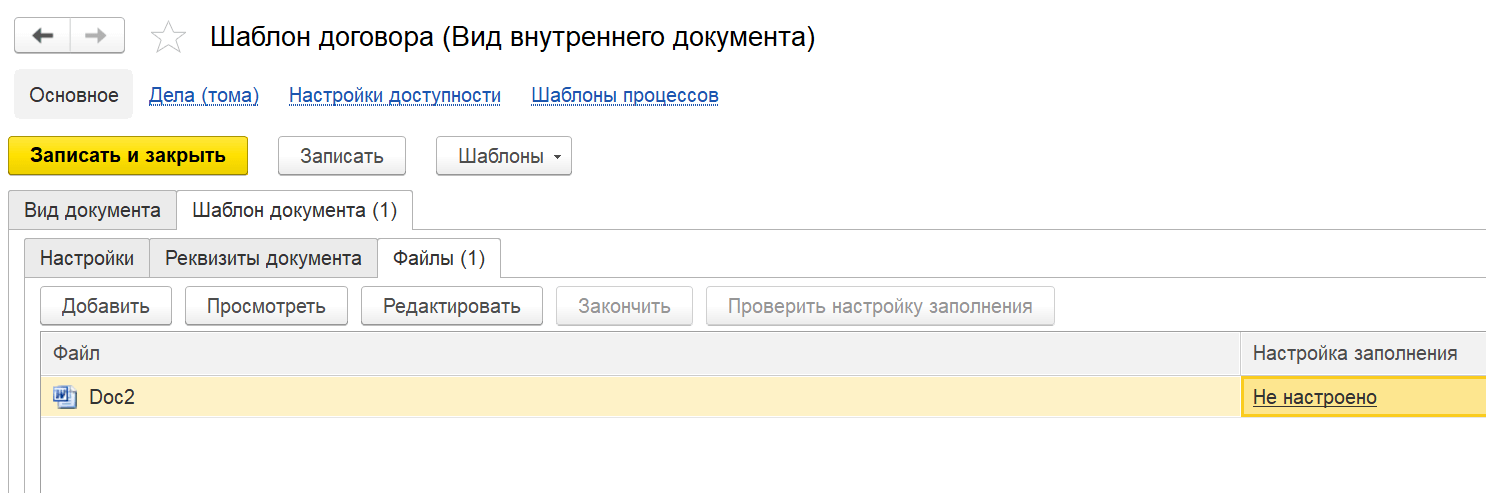Open Шаблоны процессов link
Screen dimensions: 1486x493
point(624,95)
